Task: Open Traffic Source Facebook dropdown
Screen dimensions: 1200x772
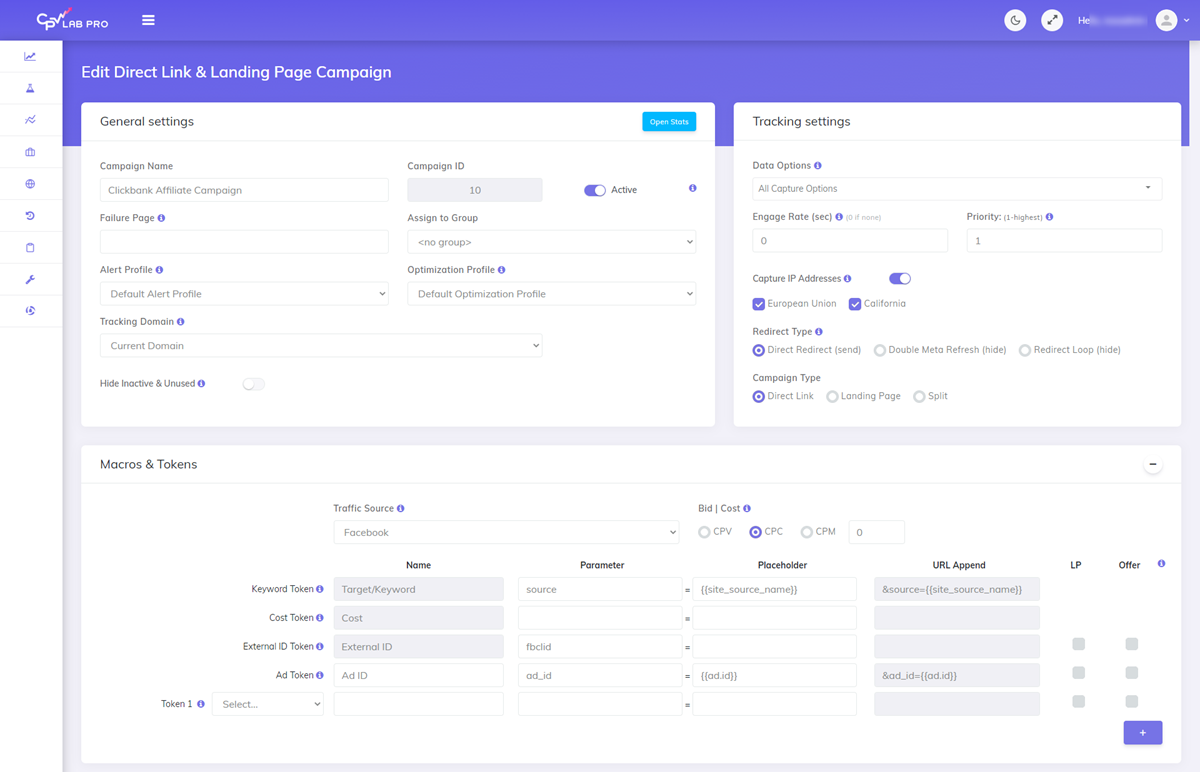Action: point(506,532)
